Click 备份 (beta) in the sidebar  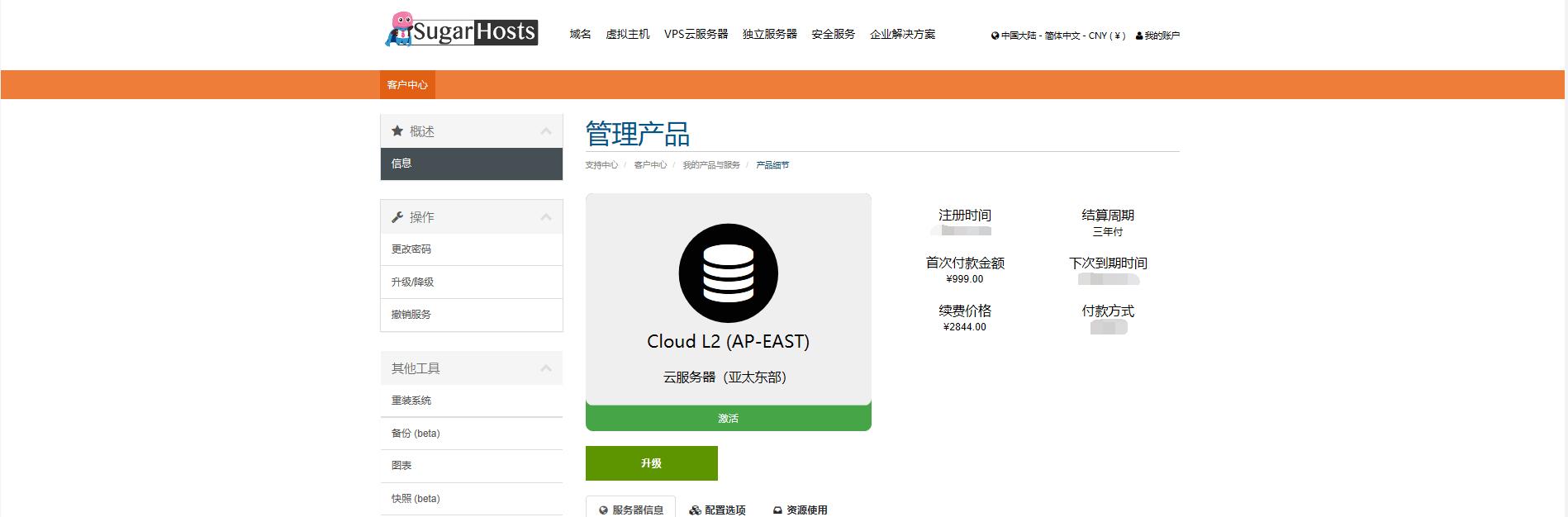(x=472, y=433)
